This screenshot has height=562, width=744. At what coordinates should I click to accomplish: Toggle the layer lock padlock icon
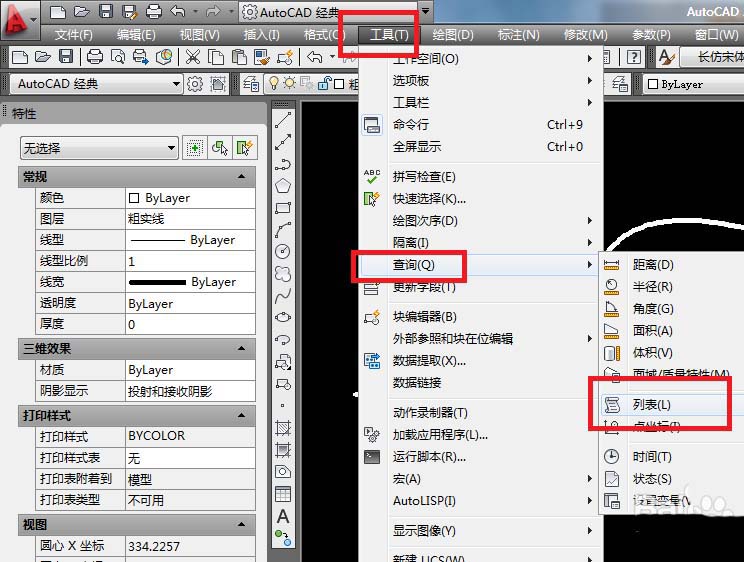coord(325,84)
